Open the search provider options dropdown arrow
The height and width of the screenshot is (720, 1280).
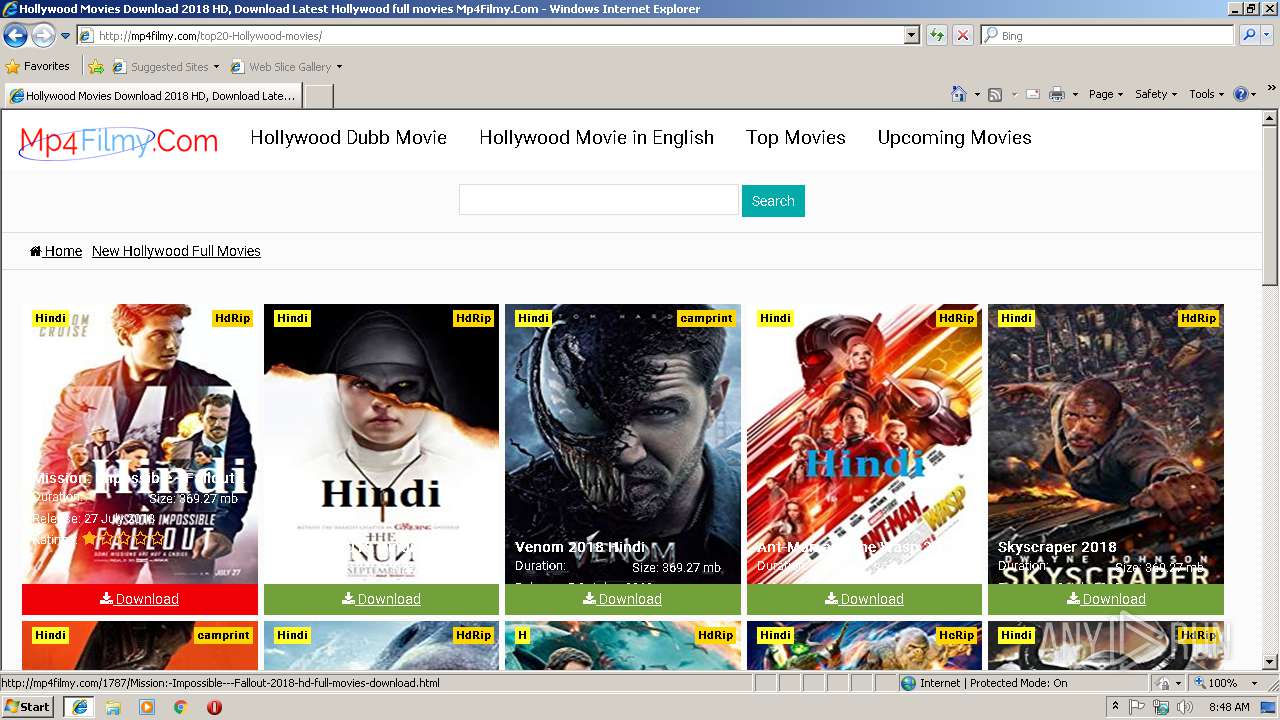[1267, 35]
